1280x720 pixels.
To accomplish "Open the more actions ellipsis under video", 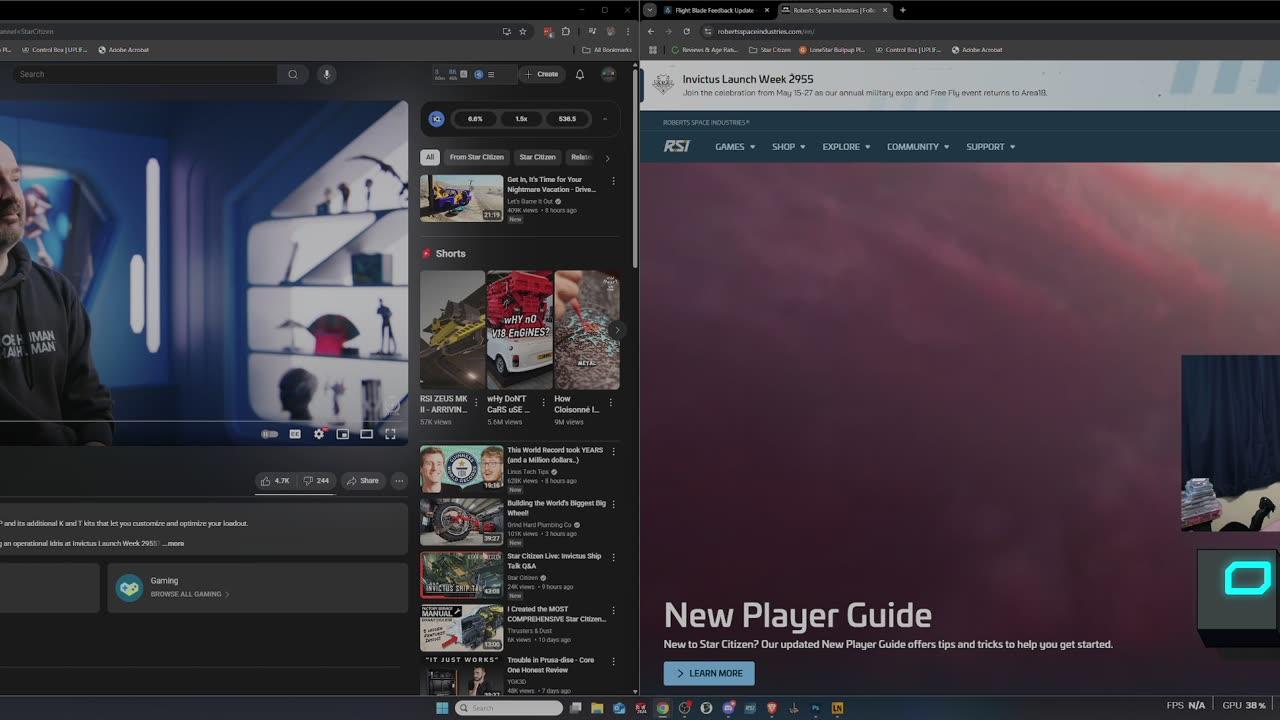I will coord(399,481).
